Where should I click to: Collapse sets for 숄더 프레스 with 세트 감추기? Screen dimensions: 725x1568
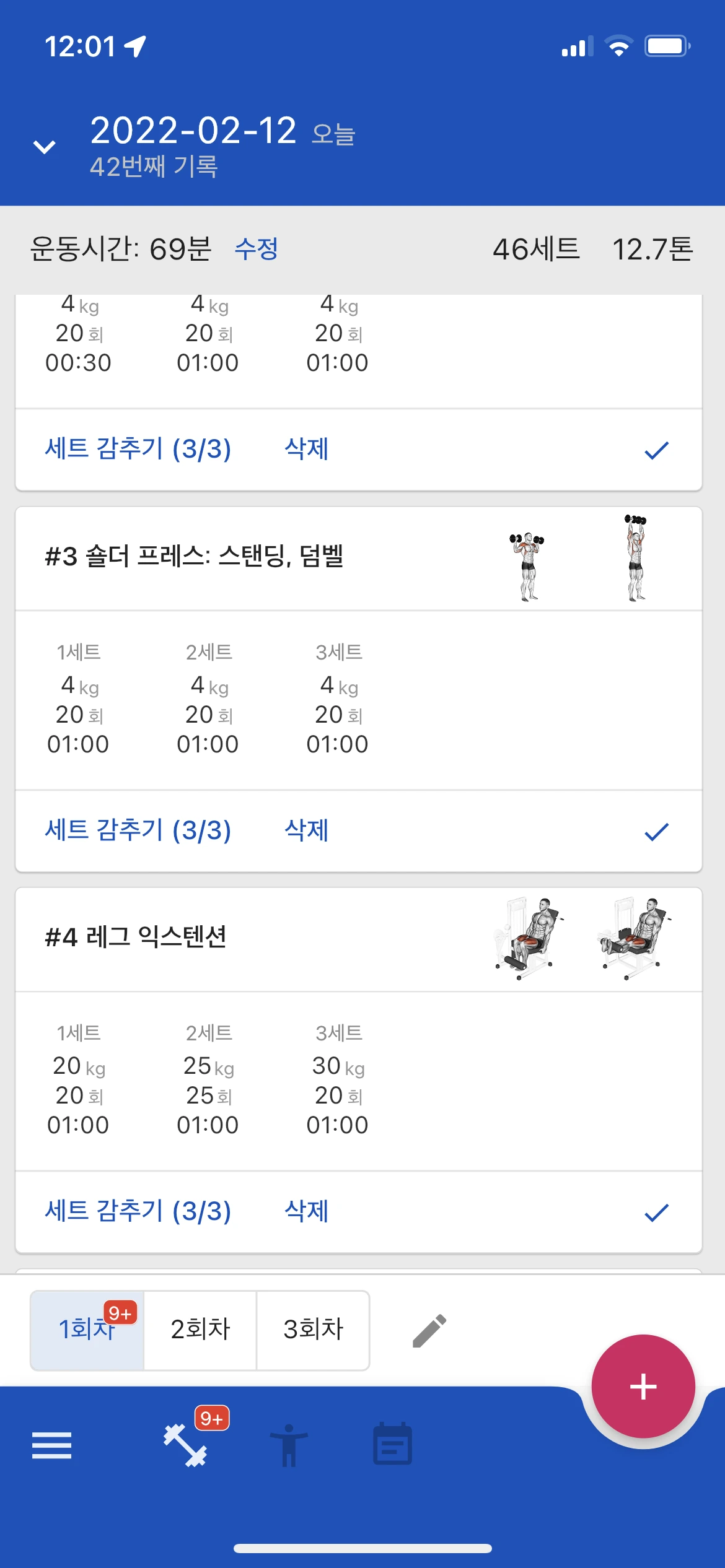point(138,830)
